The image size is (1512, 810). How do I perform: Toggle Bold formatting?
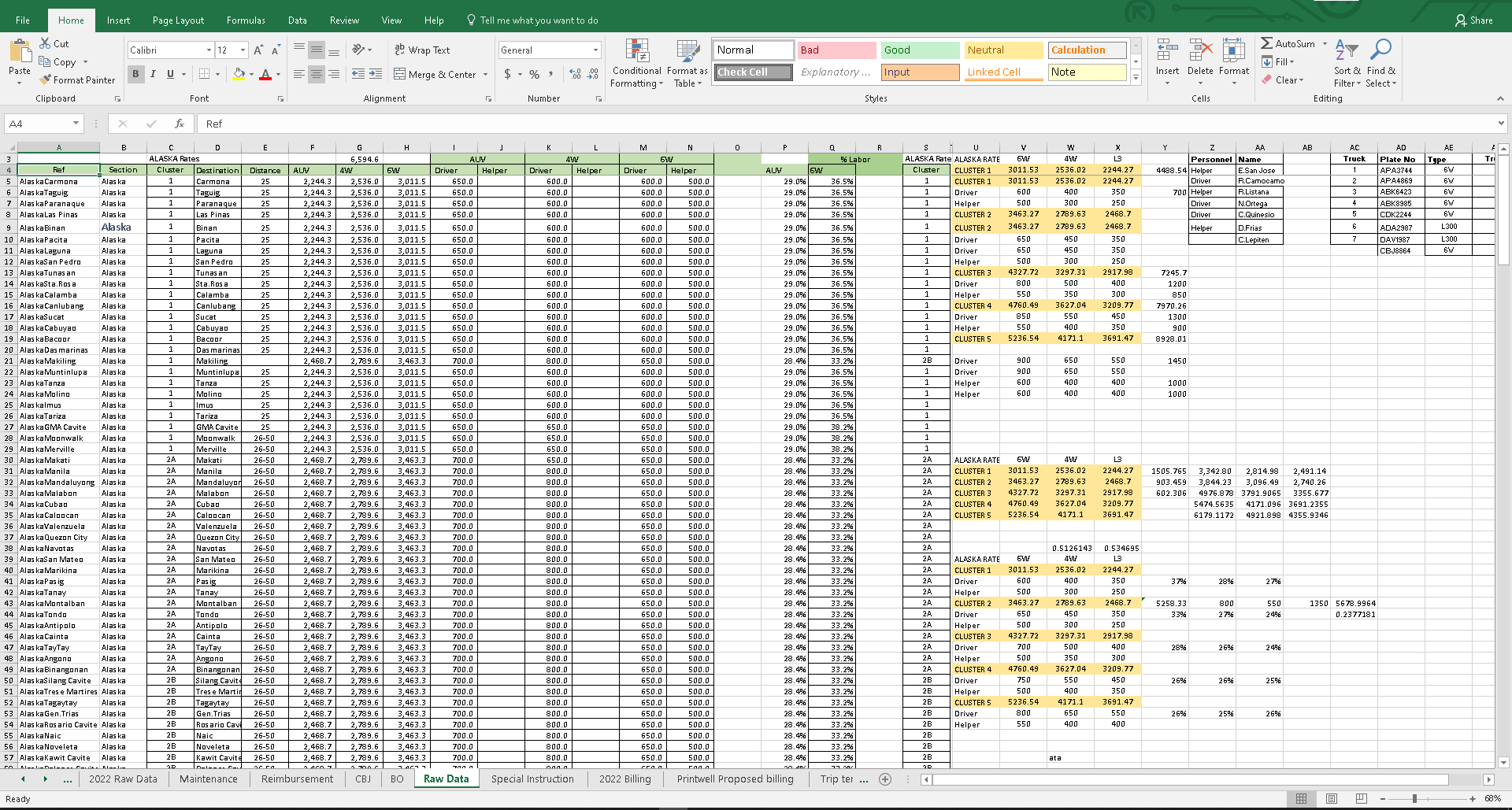pos(135,74)
